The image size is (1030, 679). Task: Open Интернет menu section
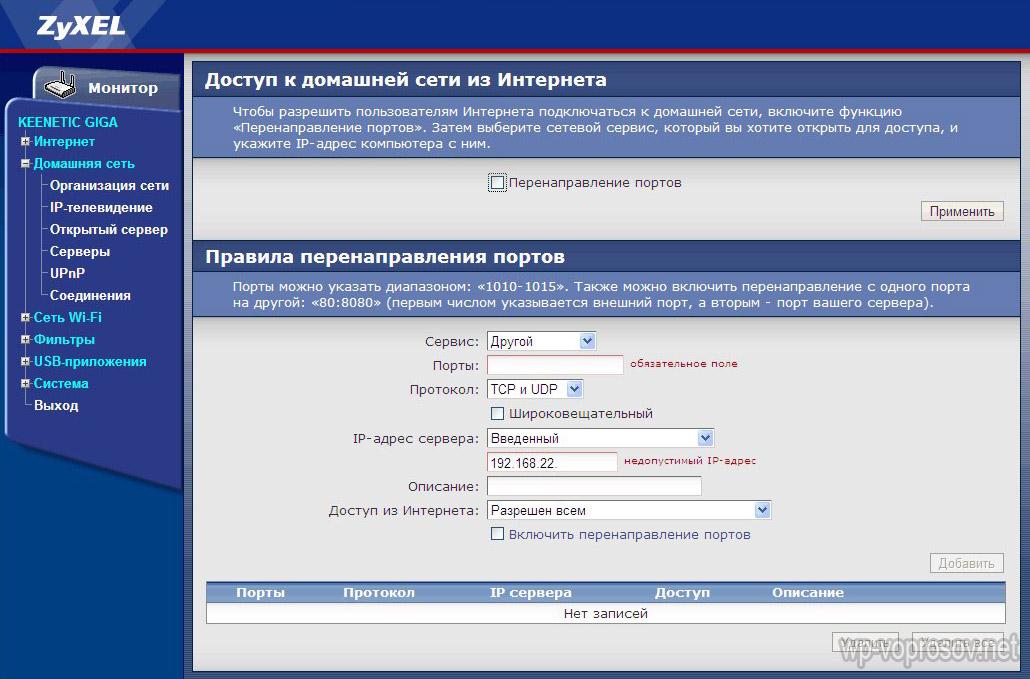tap(64, 141)
